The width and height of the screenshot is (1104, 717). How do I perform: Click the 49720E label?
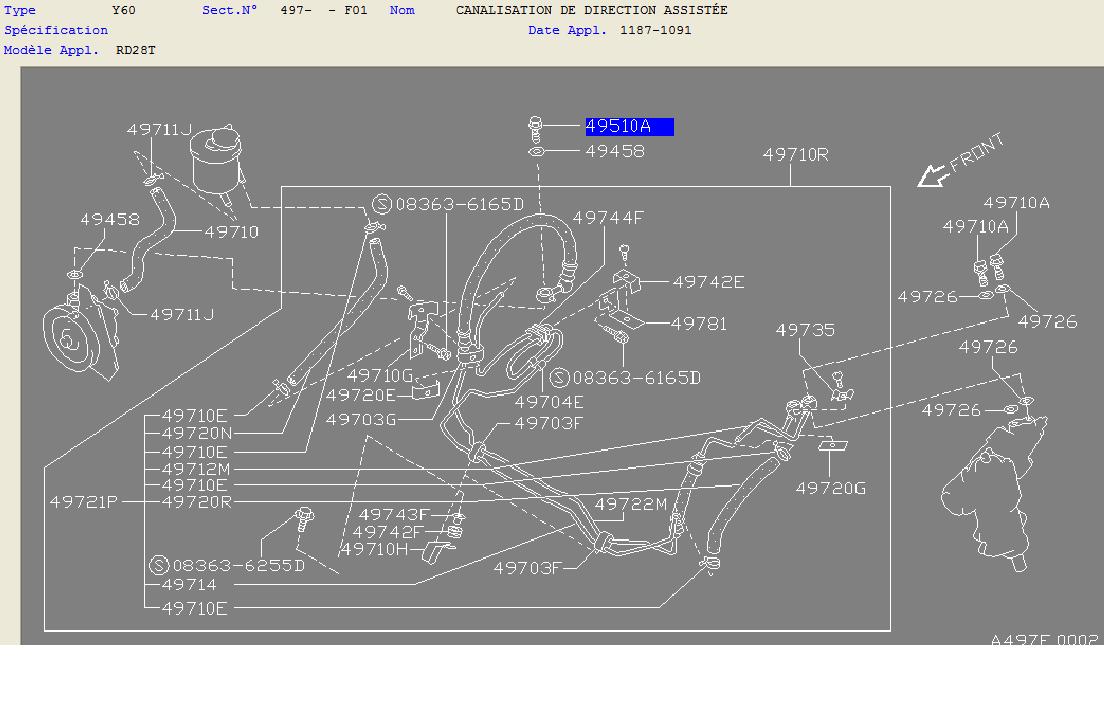pyautogui.click(x=360, y=395)
